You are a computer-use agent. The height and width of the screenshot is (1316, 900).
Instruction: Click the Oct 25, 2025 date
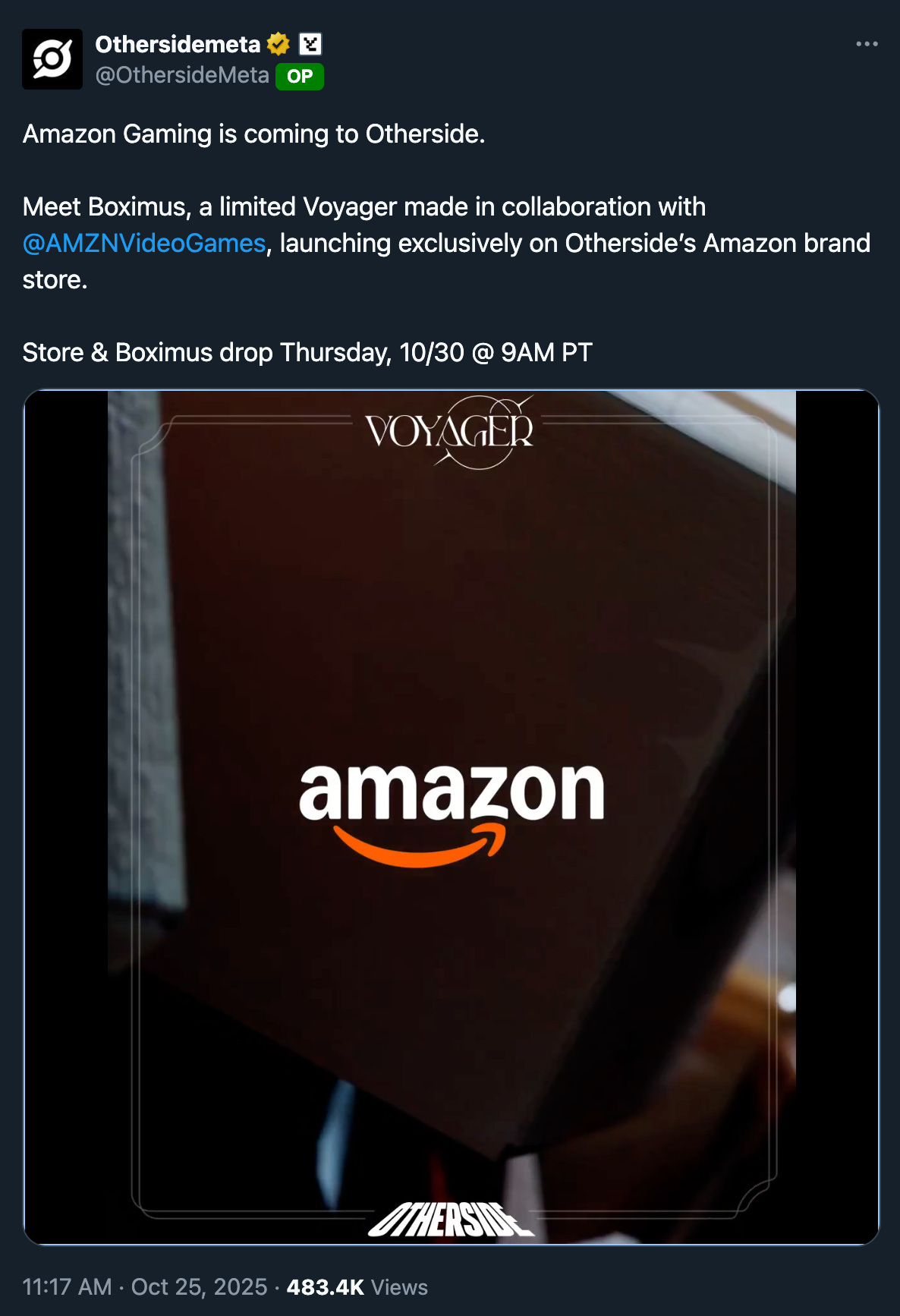tap(200, 1287)
